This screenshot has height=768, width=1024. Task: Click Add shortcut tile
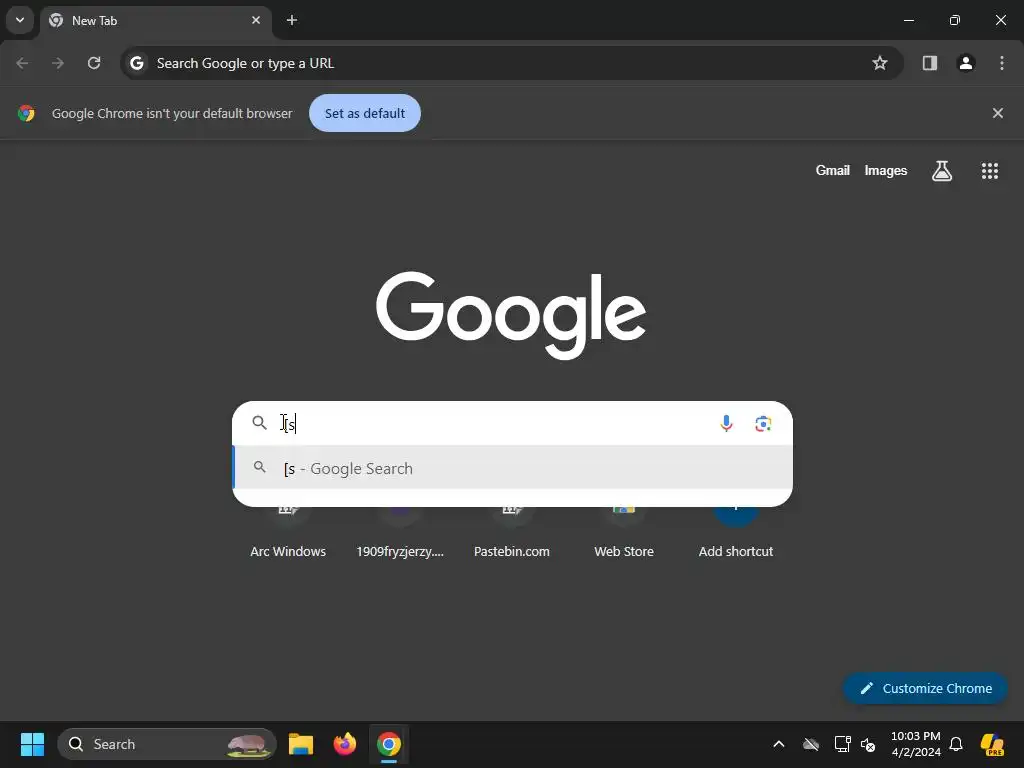click(x=735, y=533)
